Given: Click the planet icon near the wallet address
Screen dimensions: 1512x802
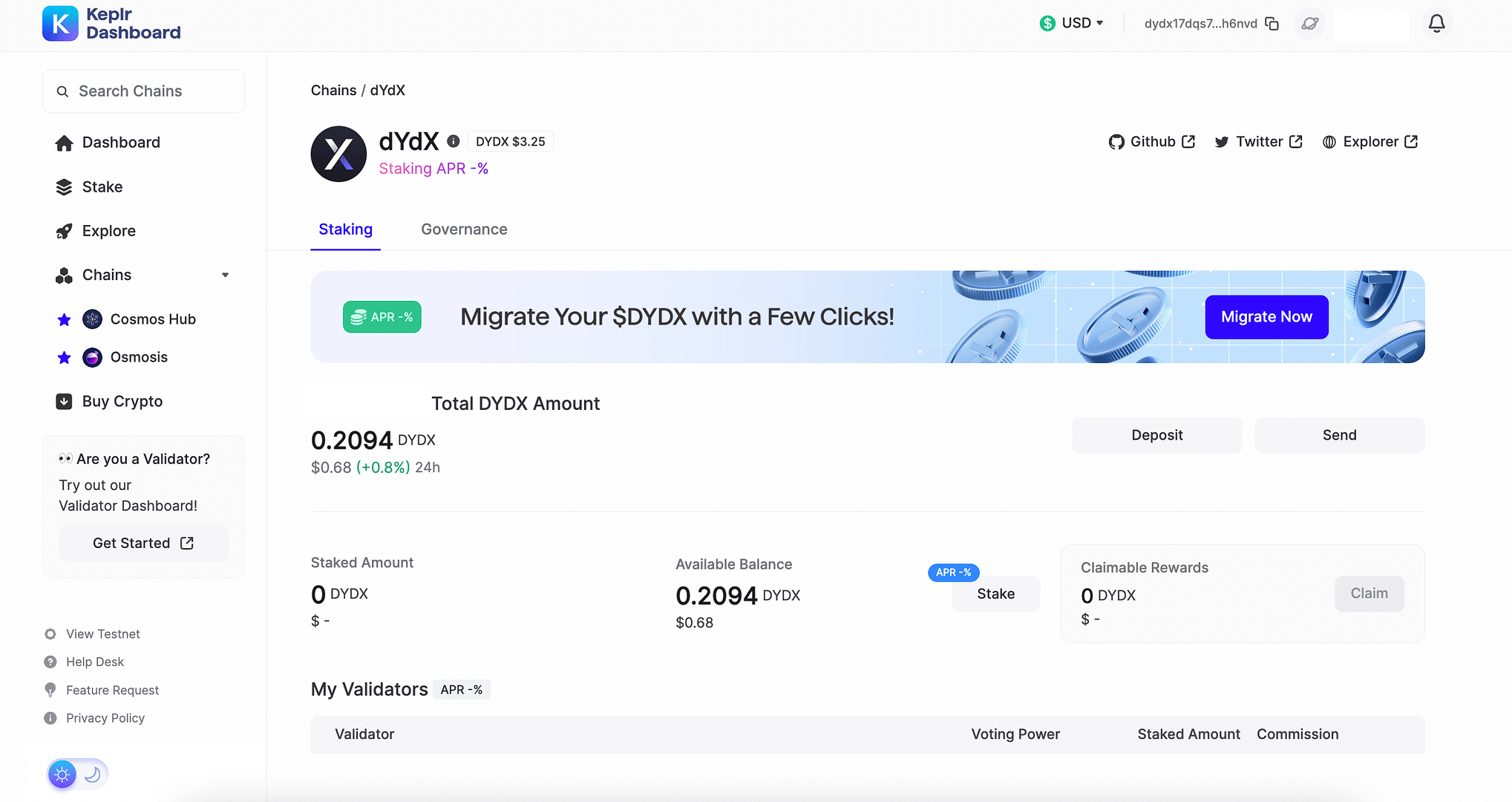Looking at the screenshot, I should tap(1309, 23).
